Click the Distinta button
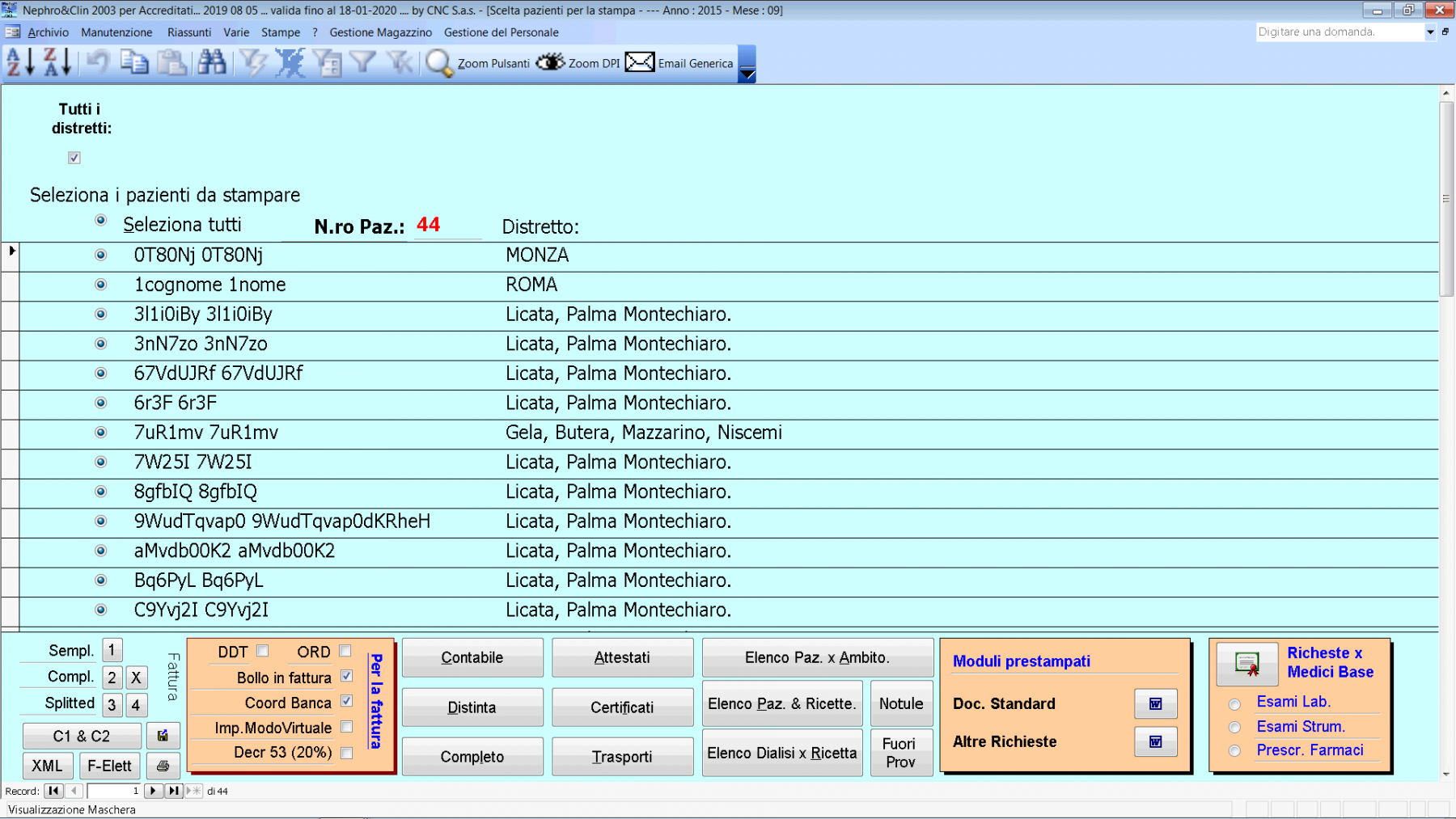 [472, 707]
